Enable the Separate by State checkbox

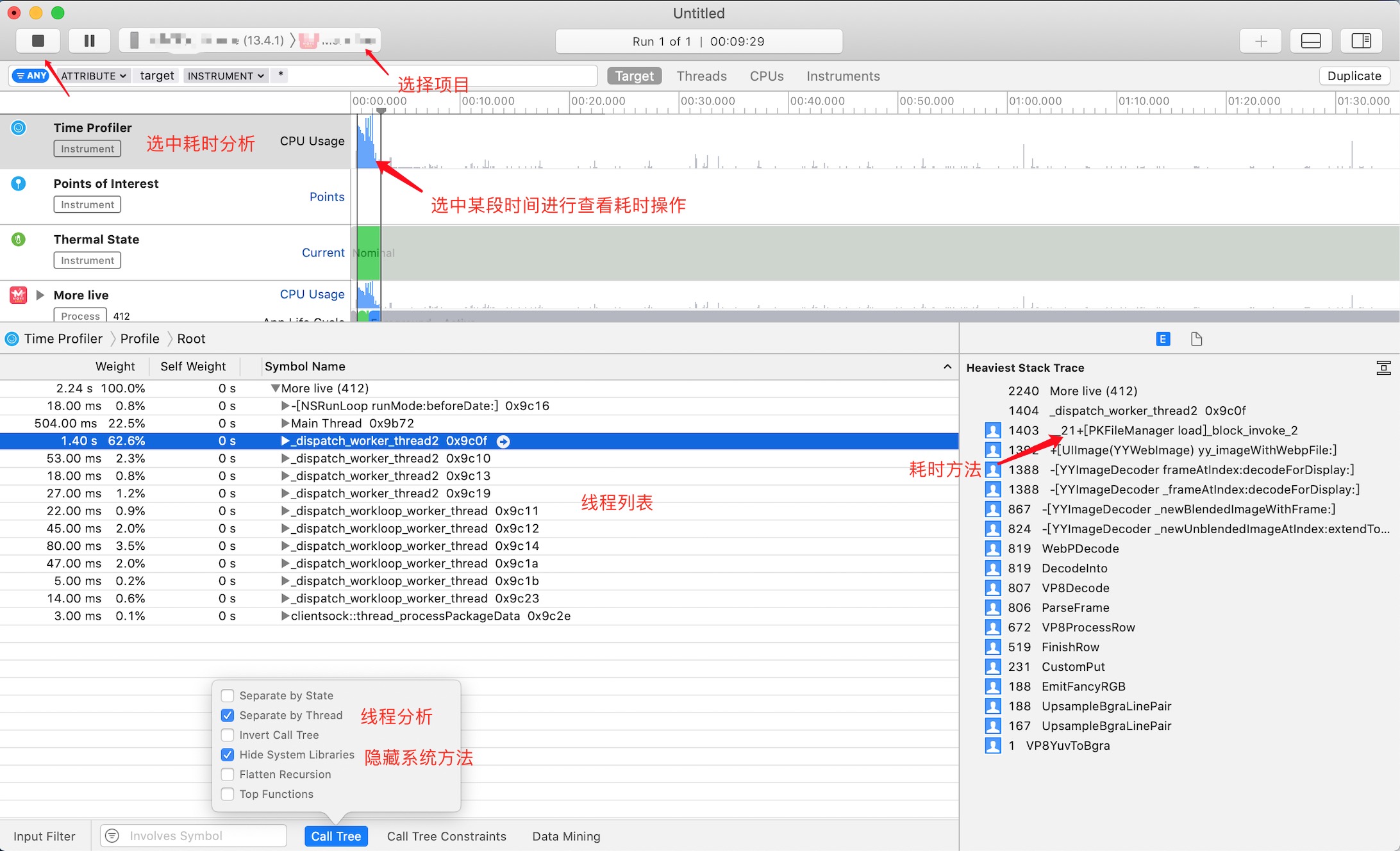pyautogui.click(x=228, y=695)
